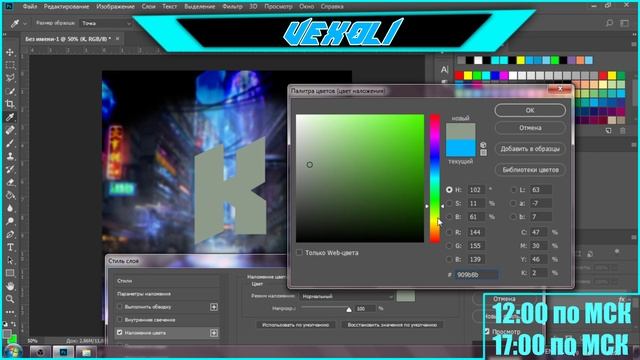
Task: Select the Path Selection tool
Action: [10, 260]
